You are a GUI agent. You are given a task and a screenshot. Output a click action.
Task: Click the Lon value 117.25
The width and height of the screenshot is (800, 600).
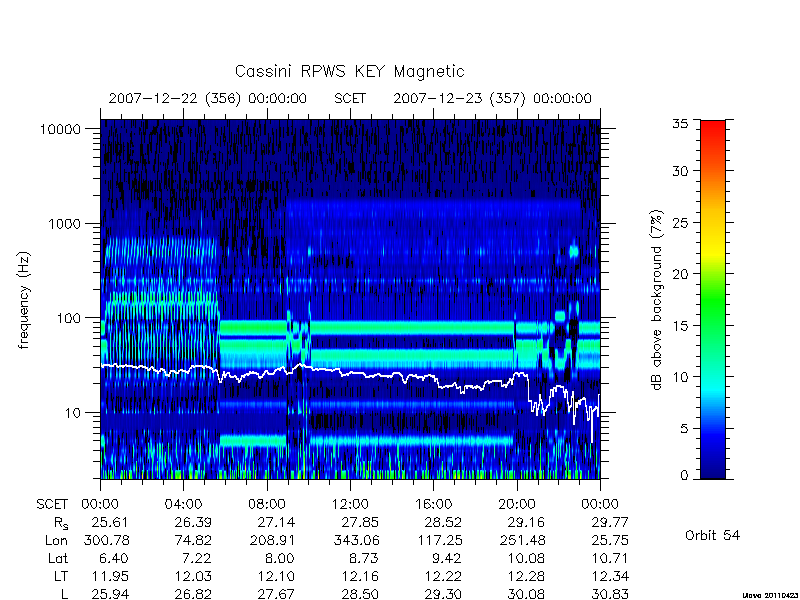point(439,540)
